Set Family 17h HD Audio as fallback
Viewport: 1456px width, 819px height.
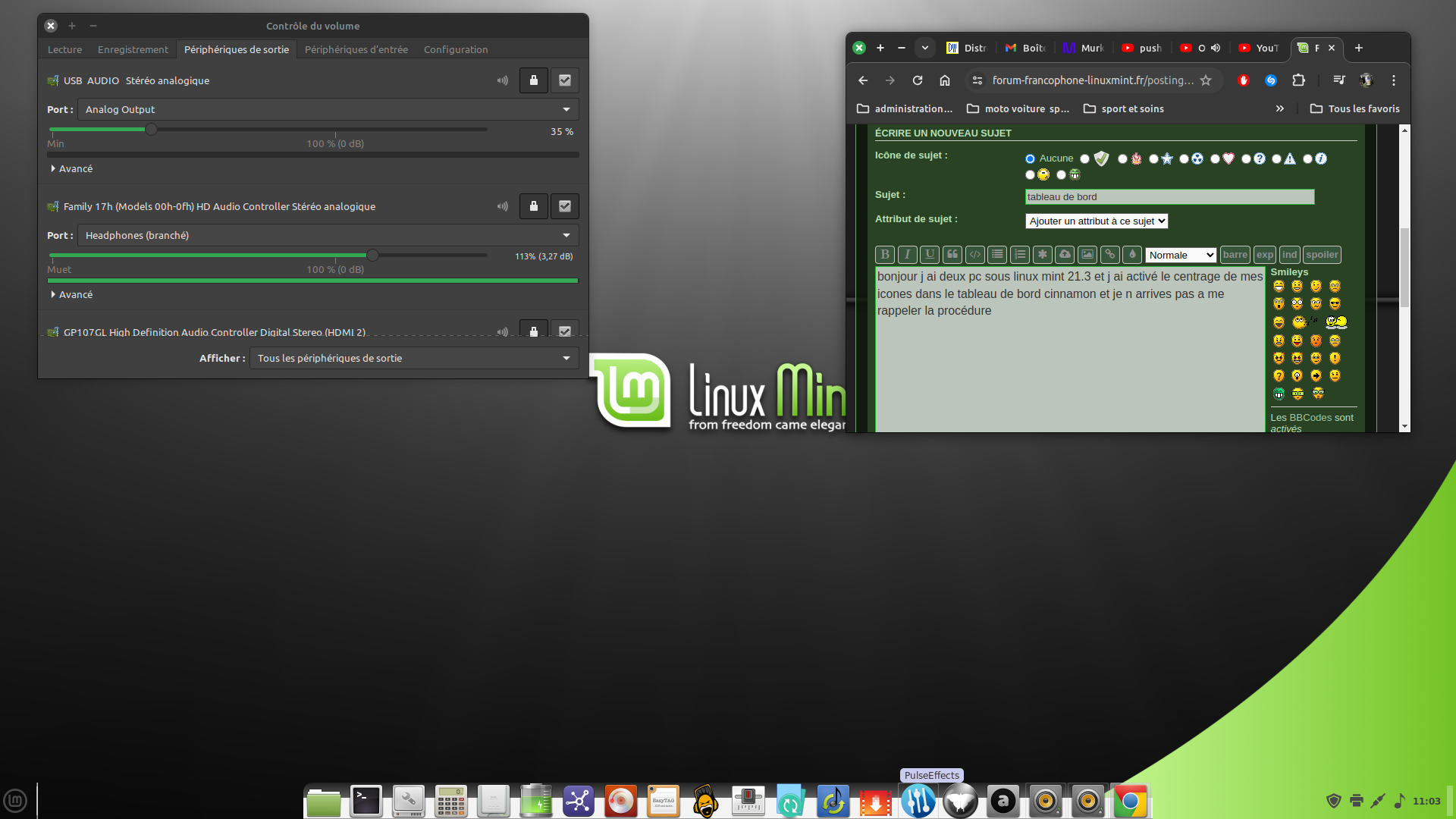[565, 206]
